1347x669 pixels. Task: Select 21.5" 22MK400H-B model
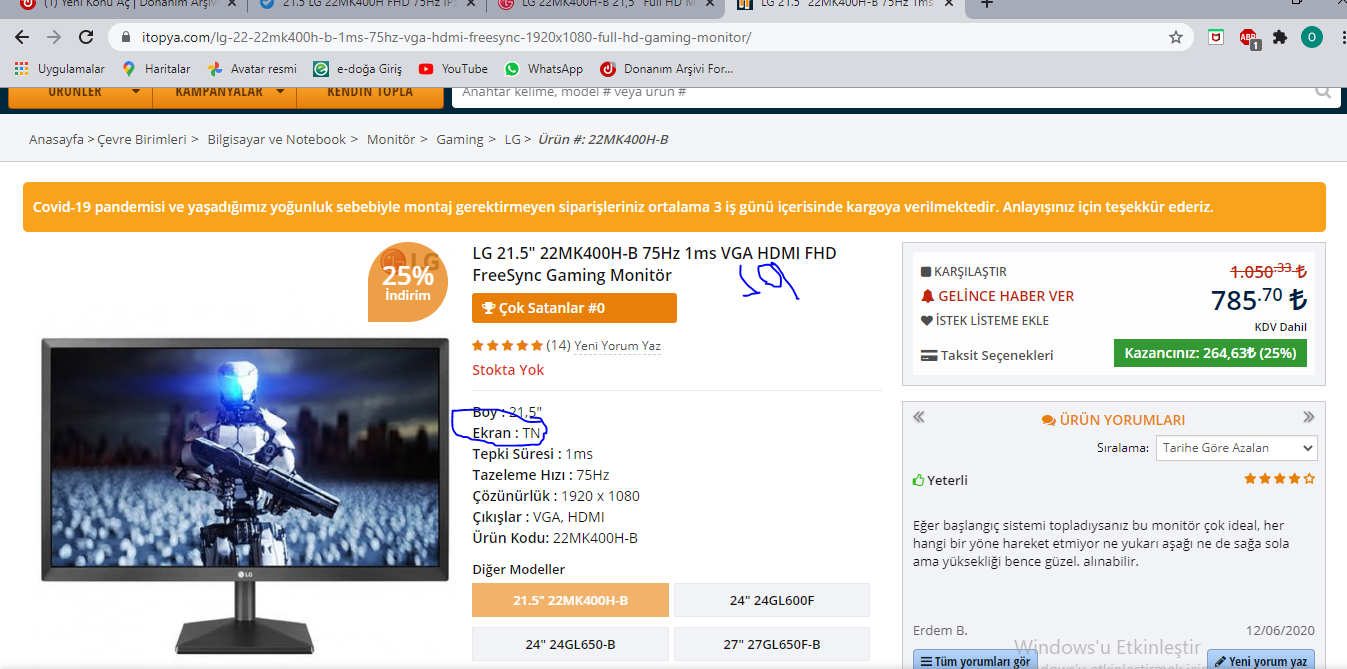pos(570,600)
